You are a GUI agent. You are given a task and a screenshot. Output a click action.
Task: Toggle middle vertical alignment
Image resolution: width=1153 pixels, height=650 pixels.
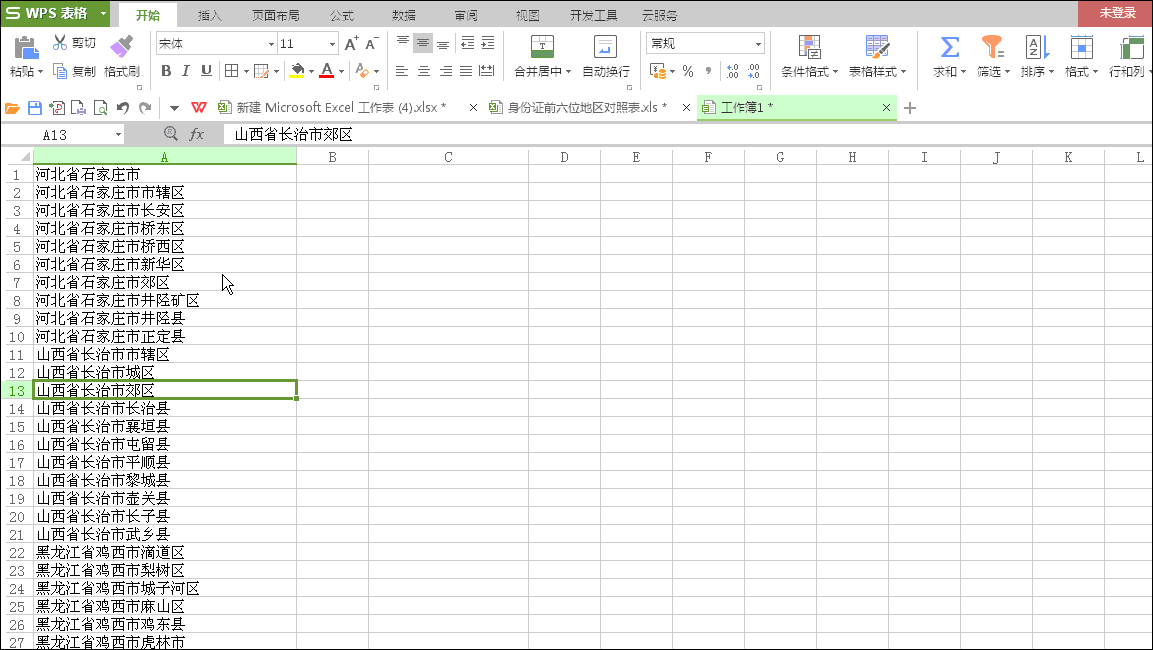423,43
